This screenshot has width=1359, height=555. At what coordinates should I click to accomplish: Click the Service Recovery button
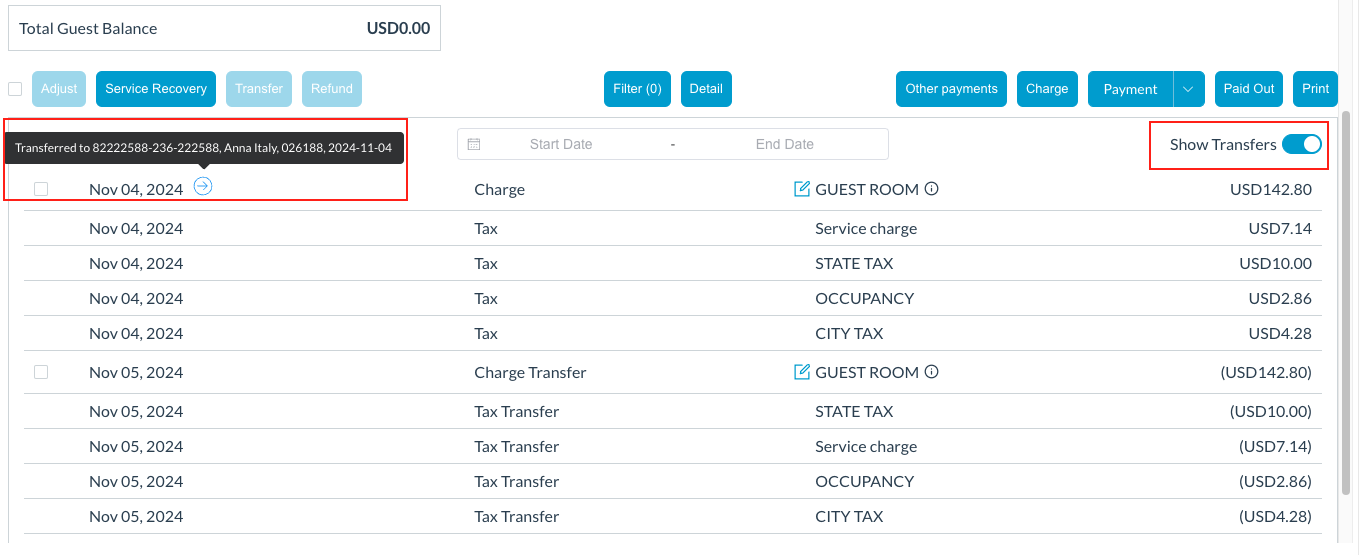click(155, 89)
